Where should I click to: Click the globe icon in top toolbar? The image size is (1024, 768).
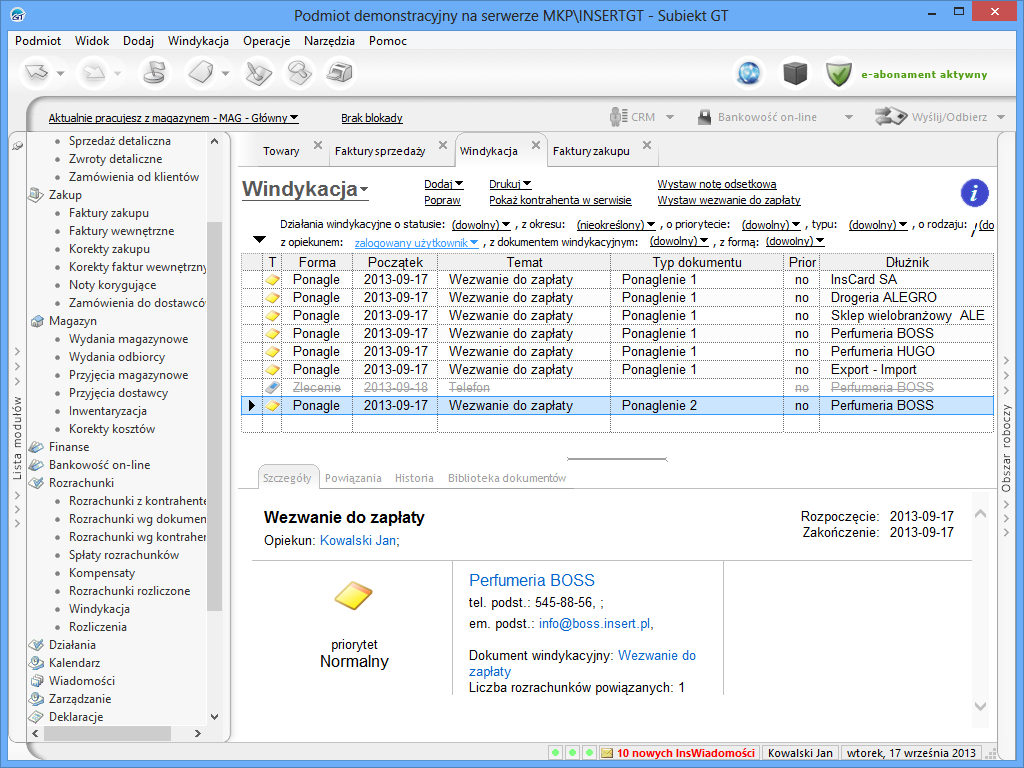point(748,73)
